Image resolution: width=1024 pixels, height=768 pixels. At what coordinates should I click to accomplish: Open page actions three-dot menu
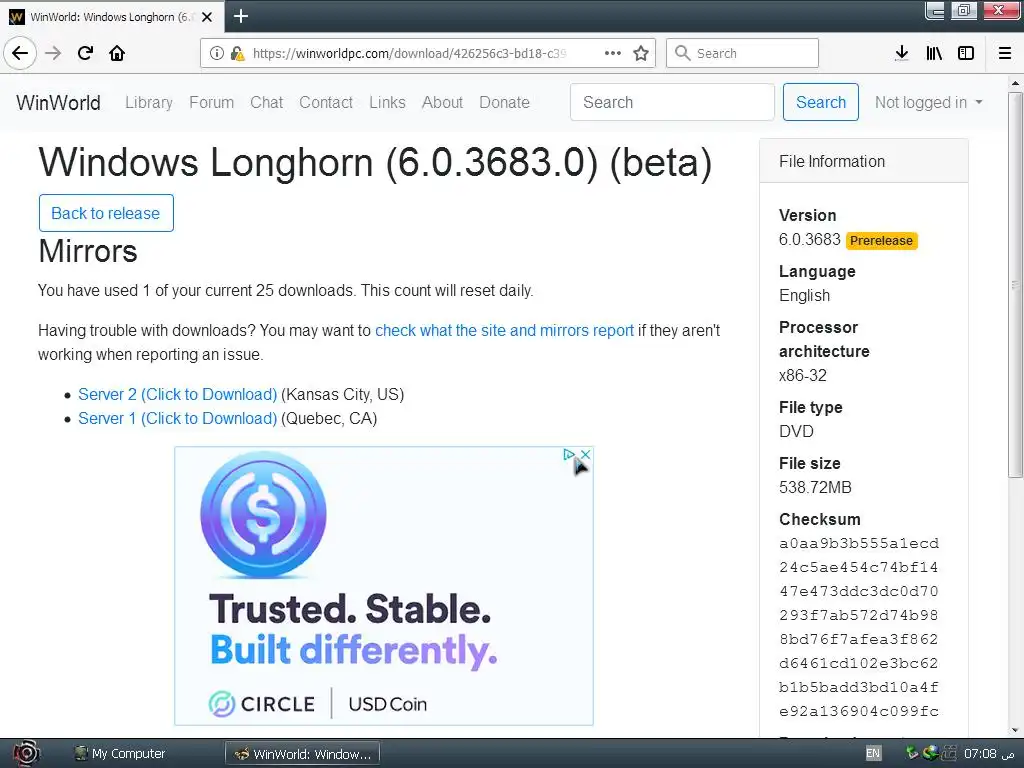(613, 53)
